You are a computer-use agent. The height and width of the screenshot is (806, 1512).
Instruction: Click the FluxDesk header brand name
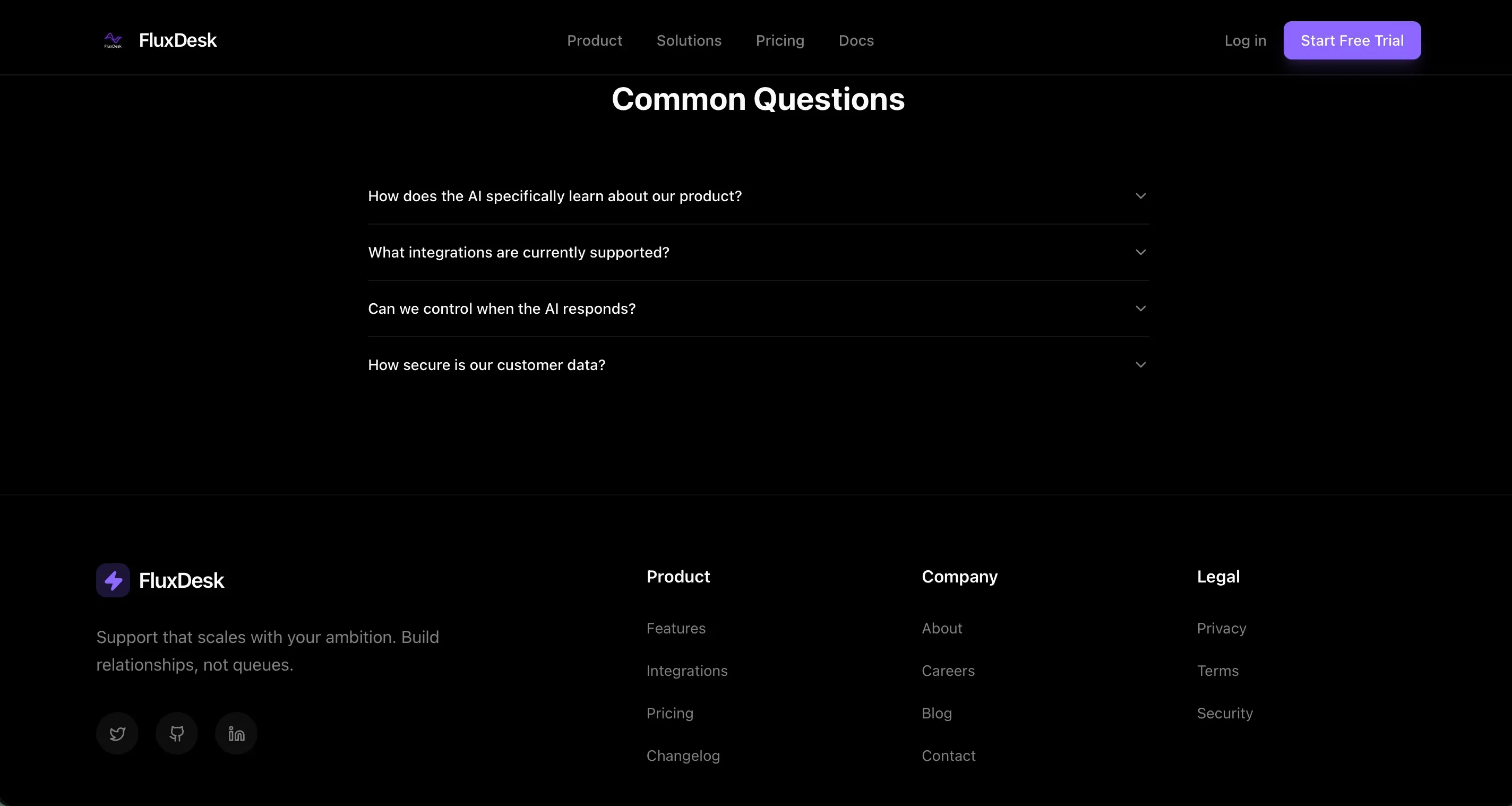tap(178, 40)
